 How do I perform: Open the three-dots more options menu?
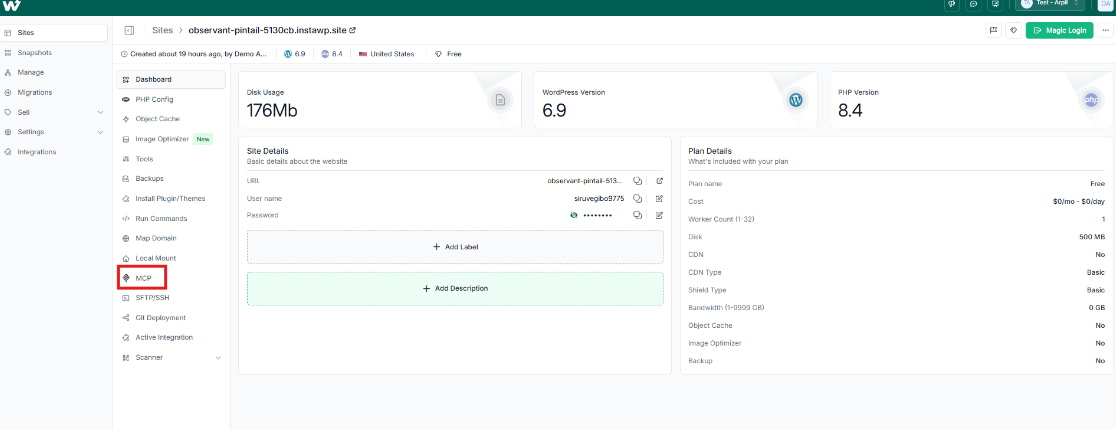(x=1105, y=31)
